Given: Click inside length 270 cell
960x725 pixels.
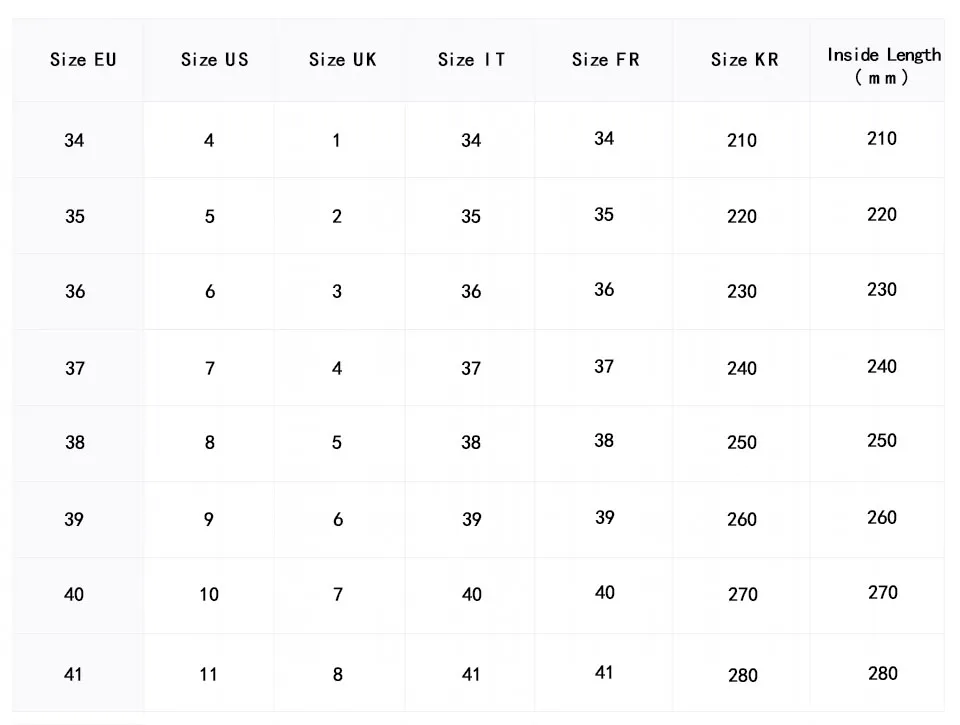Looking at the screenshot, I should [x=882, y=593].
